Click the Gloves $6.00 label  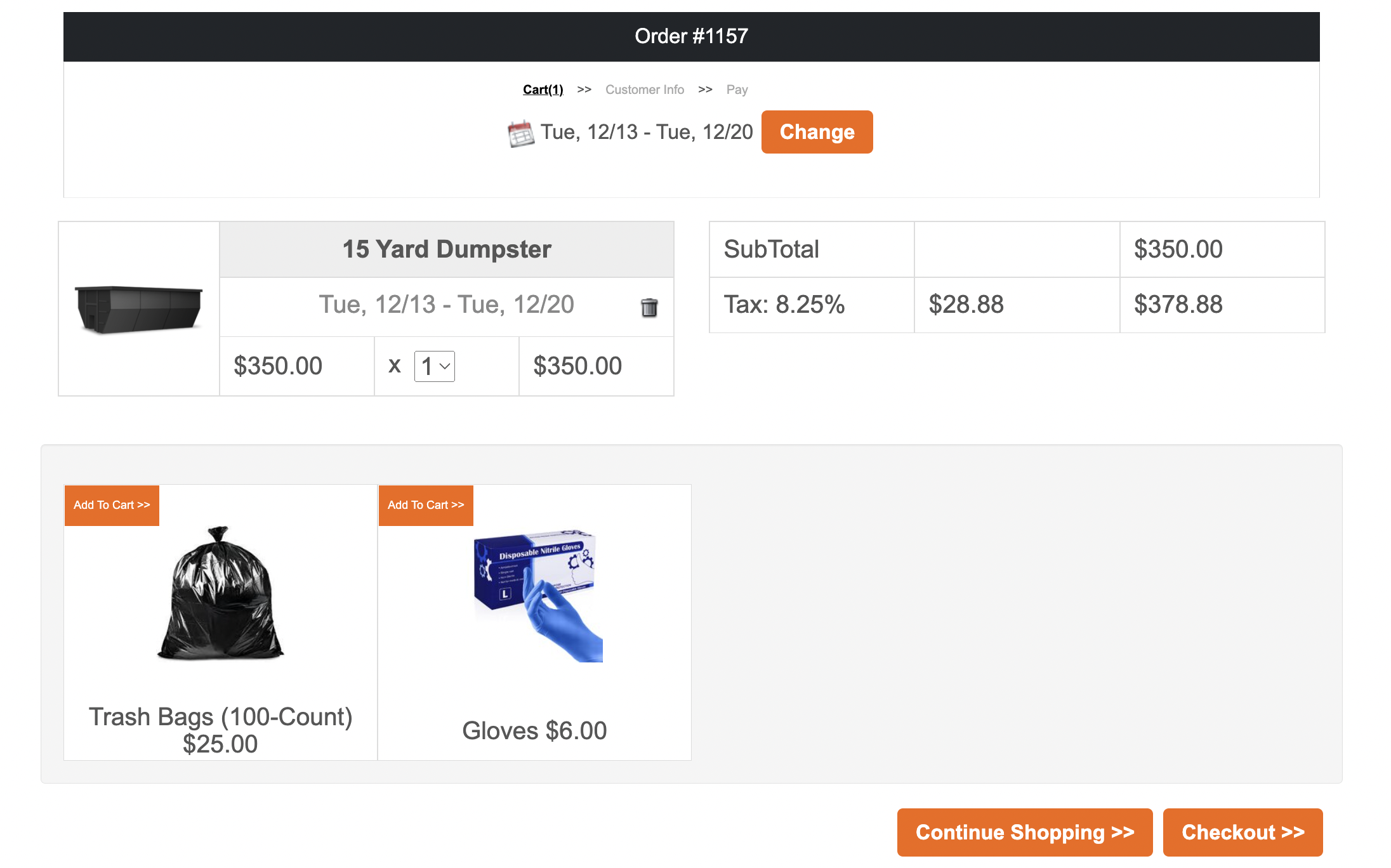click(x=534, y=731)
